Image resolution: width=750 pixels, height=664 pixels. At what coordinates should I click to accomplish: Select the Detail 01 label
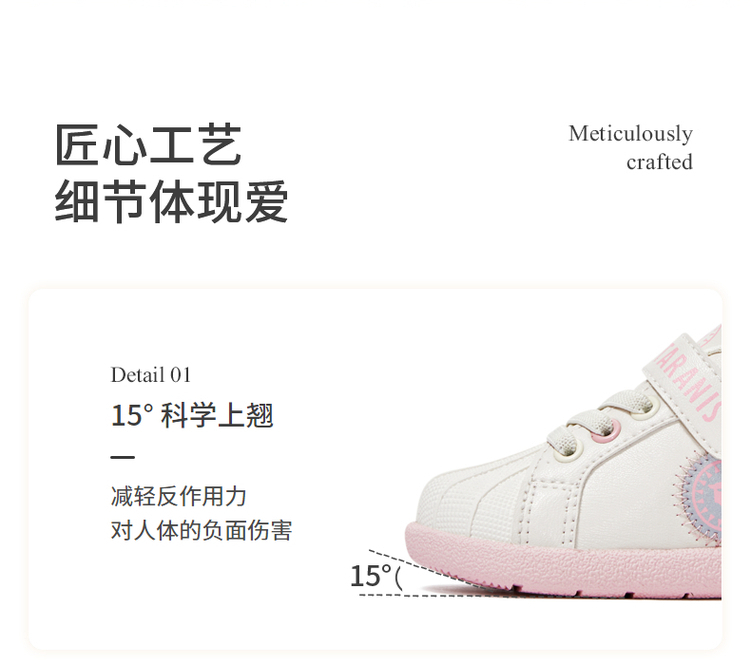151,375
